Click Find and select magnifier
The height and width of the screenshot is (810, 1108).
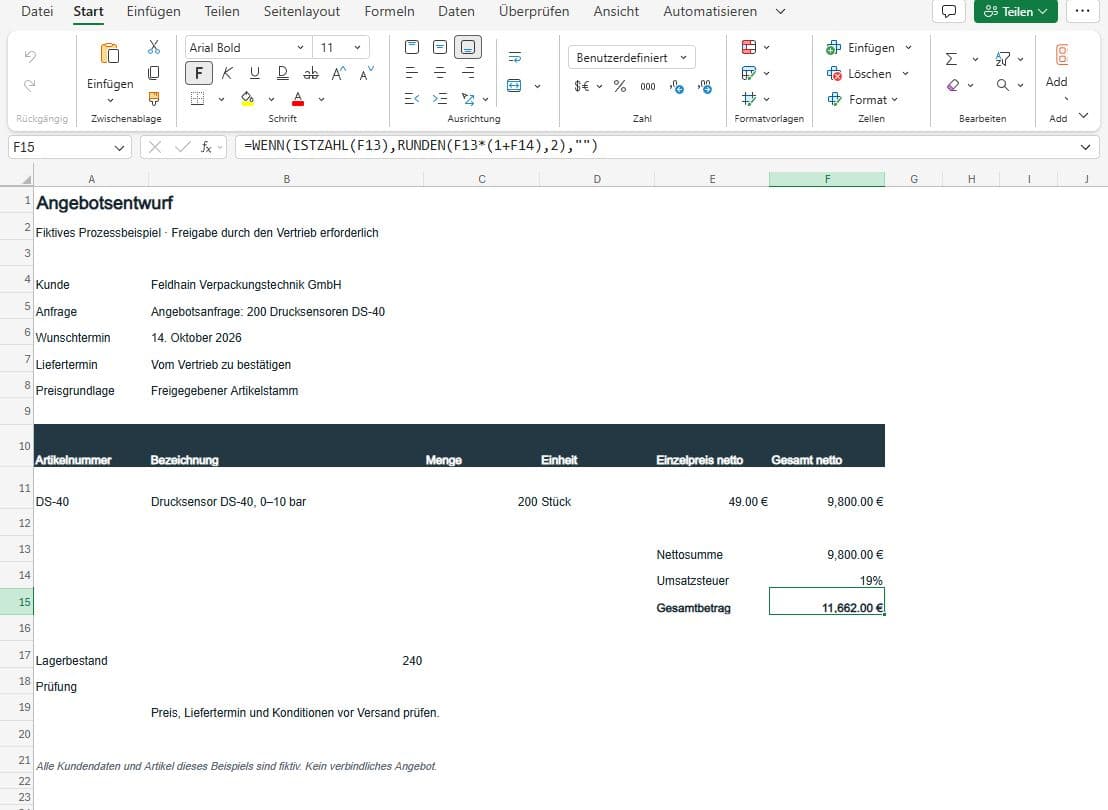(x=1002, y=85)
